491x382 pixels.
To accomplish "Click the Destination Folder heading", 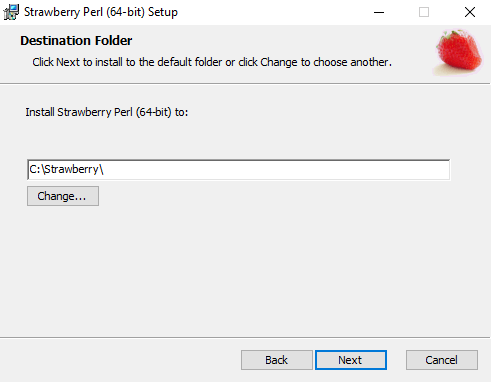I will tap(76, 41).
